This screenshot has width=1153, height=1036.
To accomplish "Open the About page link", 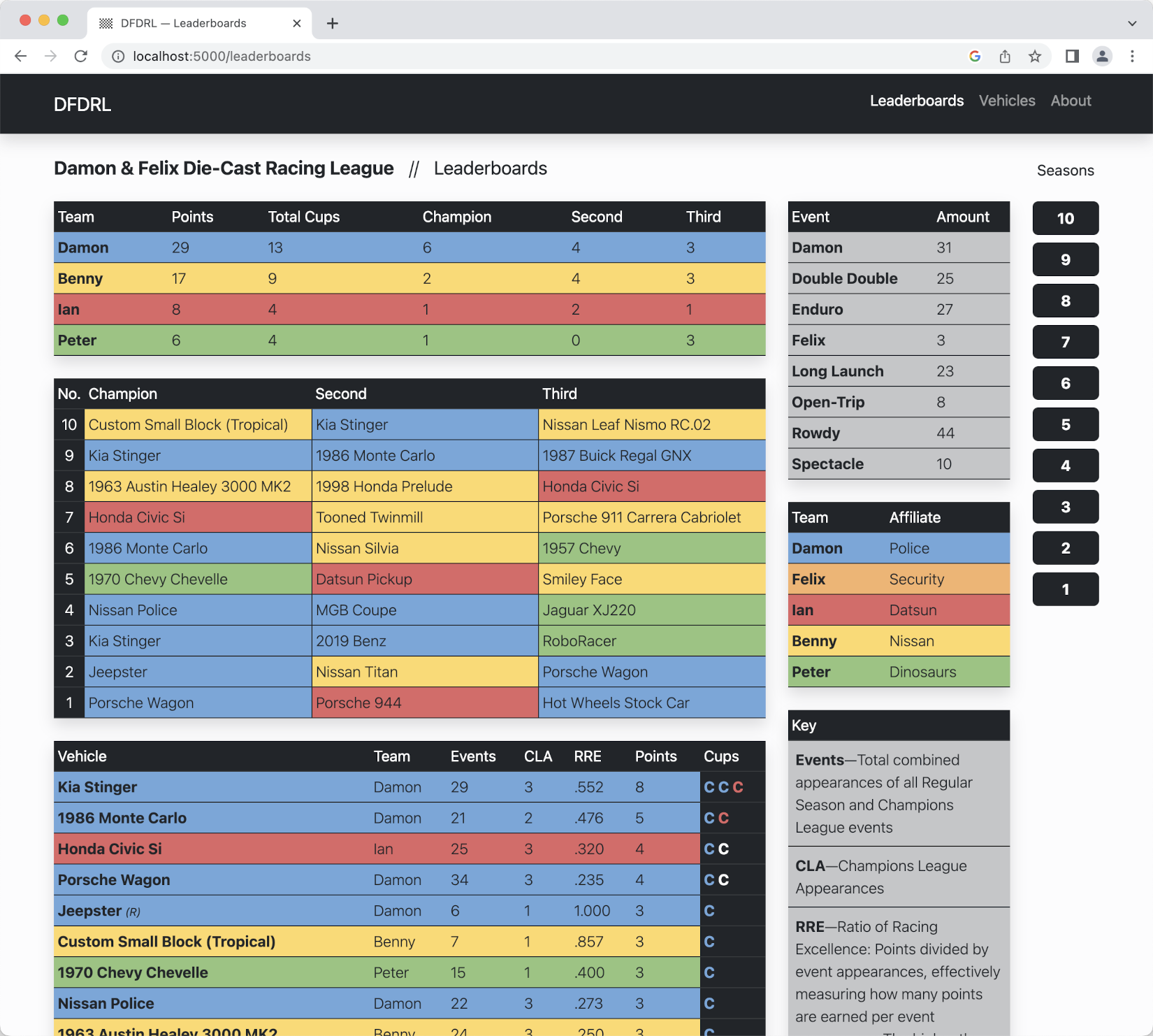I will pos(1071,101).
